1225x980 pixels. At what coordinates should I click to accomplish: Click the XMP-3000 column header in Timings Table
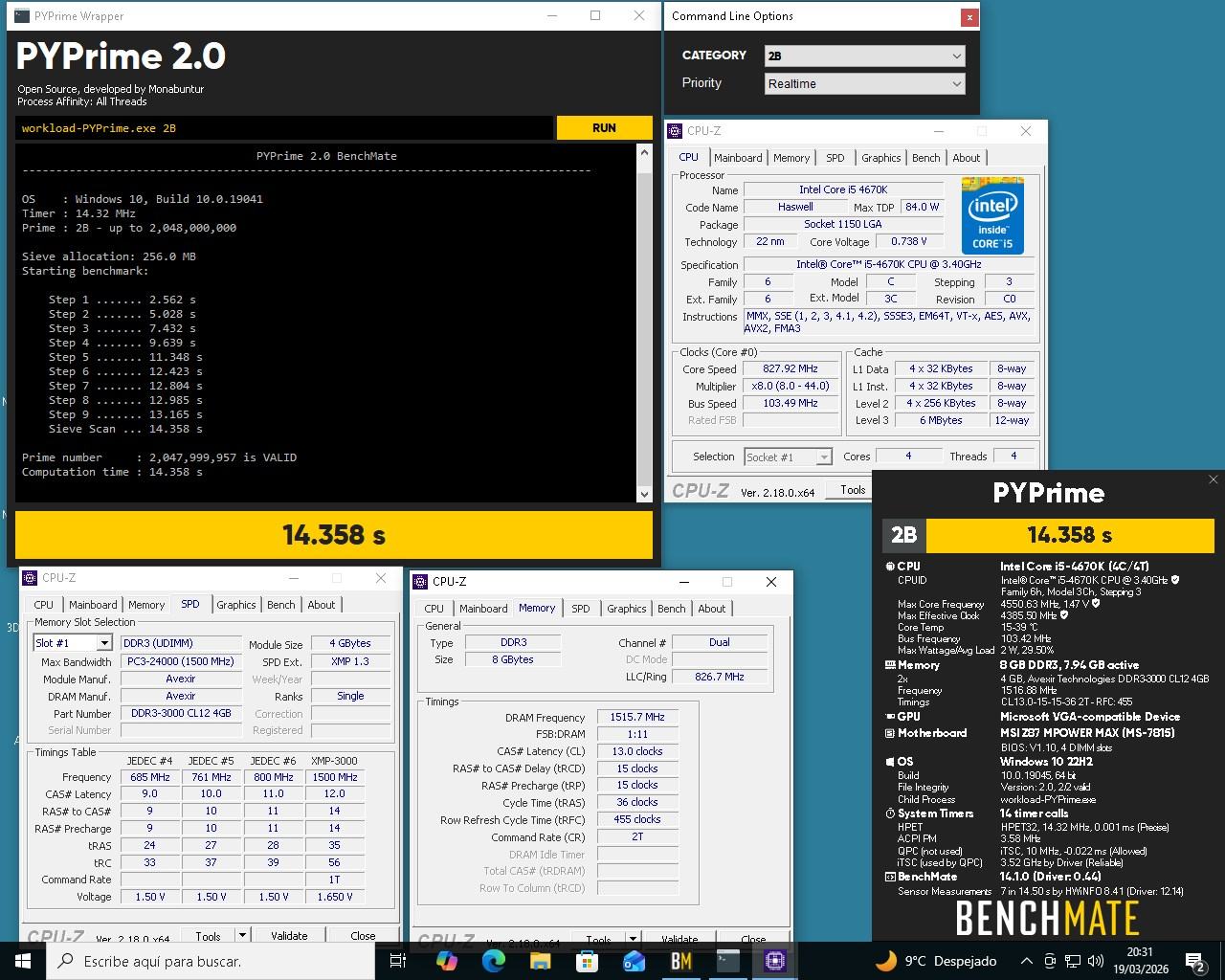click(x=335, y=761)
